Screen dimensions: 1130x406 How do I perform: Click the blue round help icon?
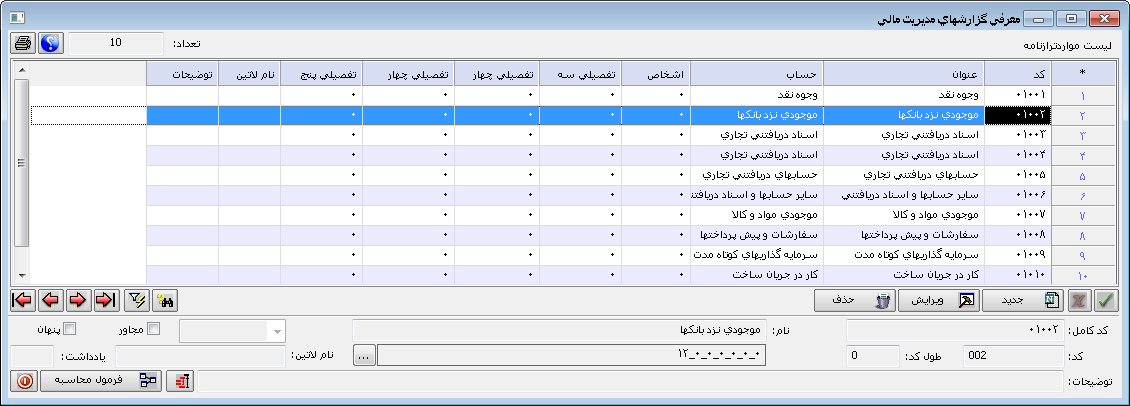point(50,43)
